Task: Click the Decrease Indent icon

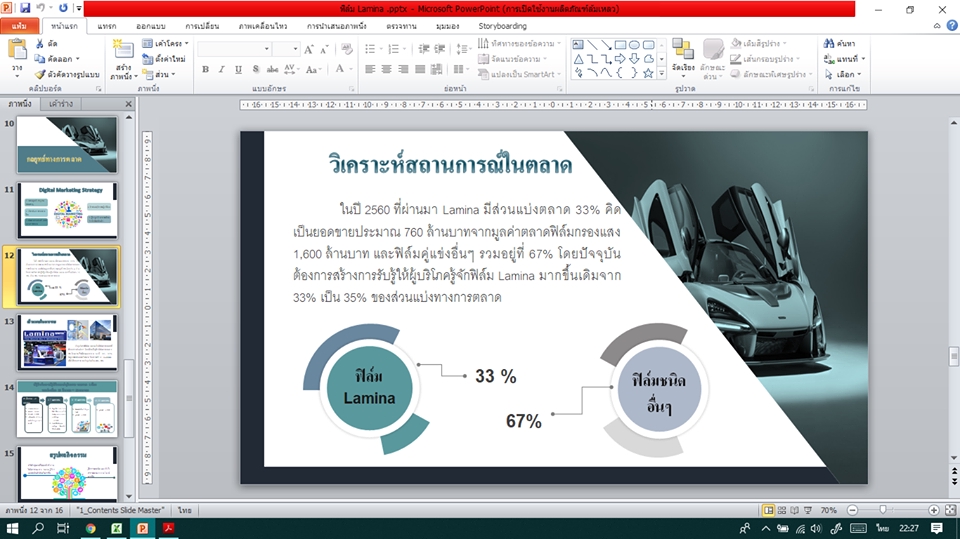Action: coord(424,49)
